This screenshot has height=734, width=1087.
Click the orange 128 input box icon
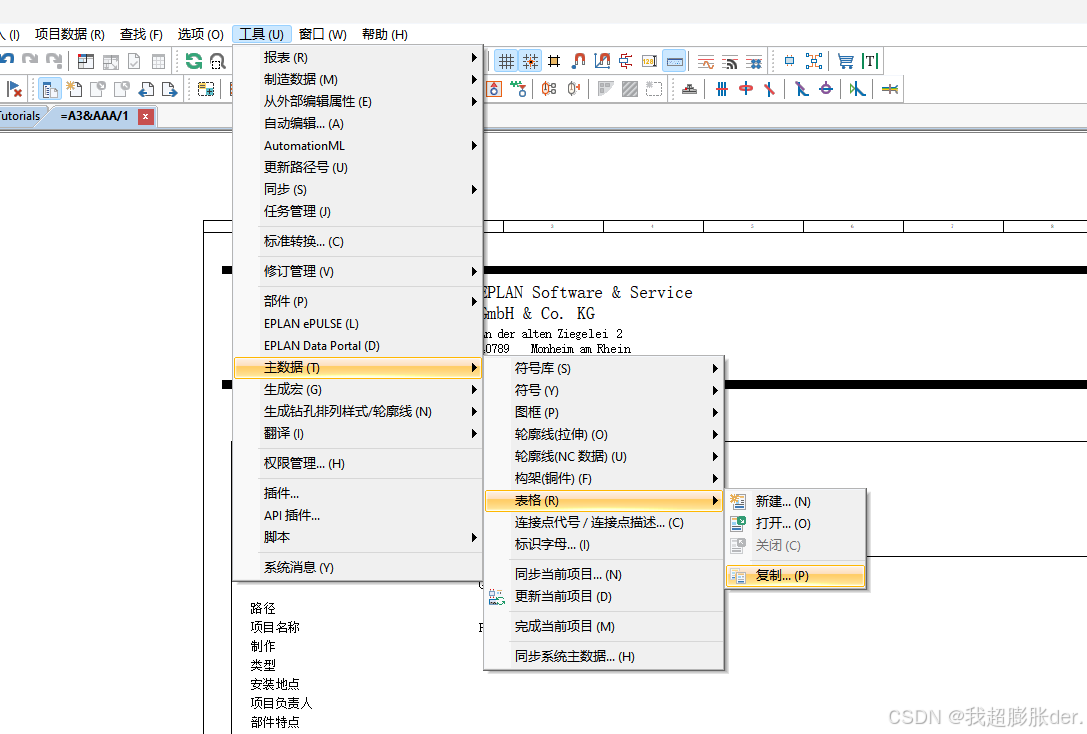(x=650, y=61)
